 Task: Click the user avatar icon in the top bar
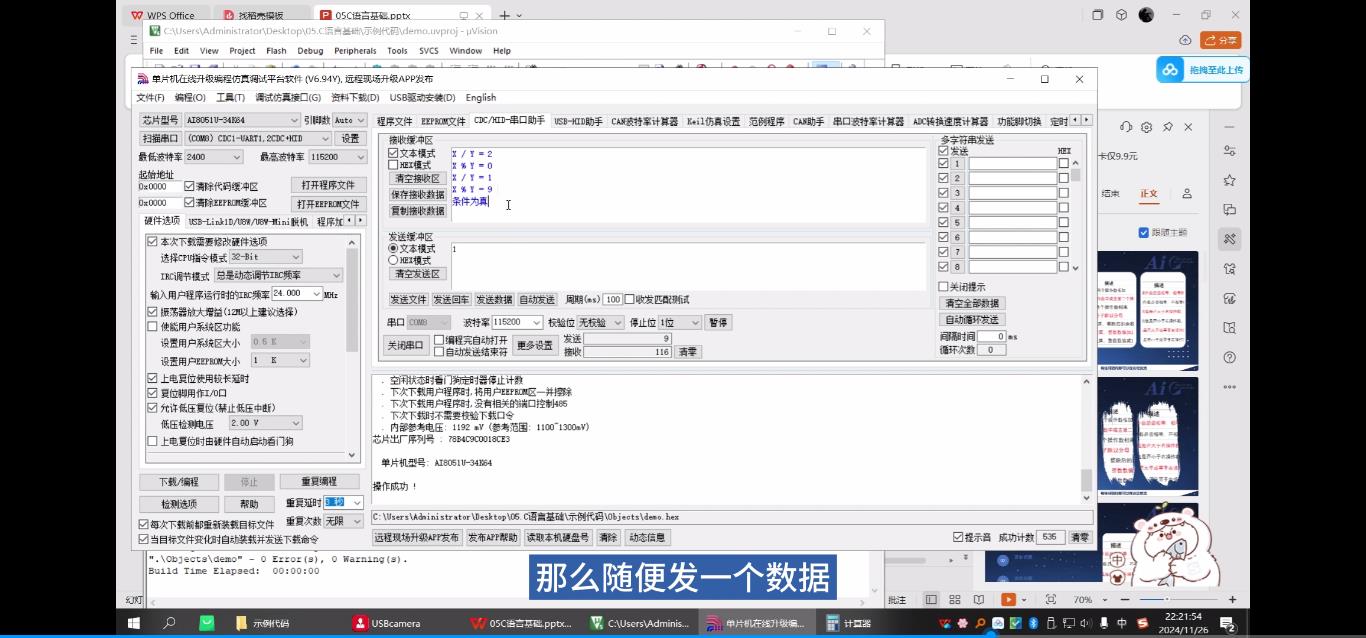1146,15
